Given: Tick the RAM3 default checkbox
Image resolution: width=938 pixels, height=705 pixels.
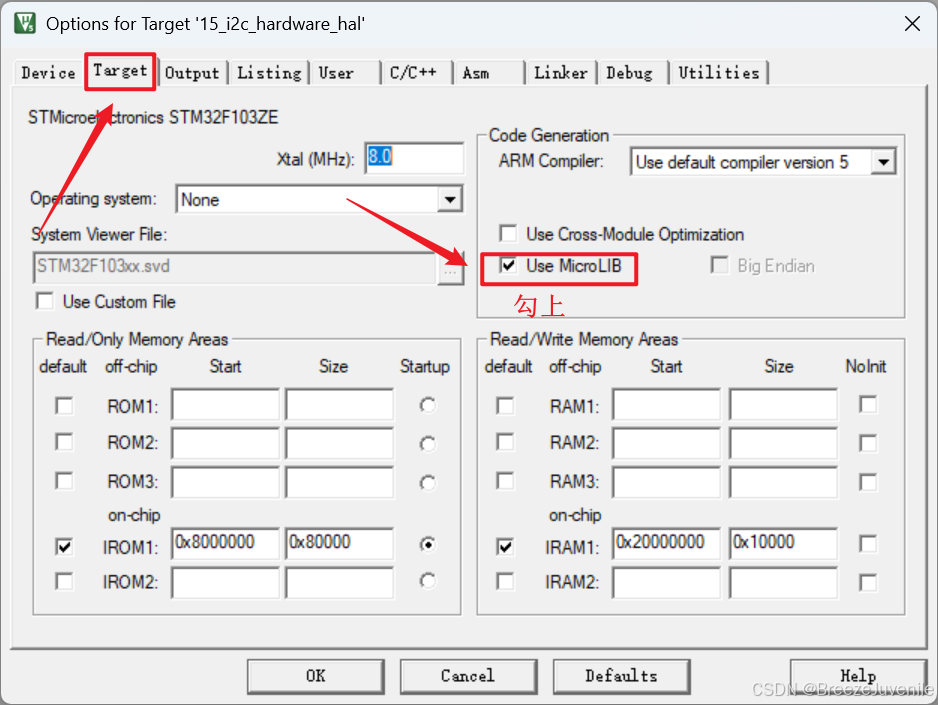Looking at the screenshot, I should 505,481.
